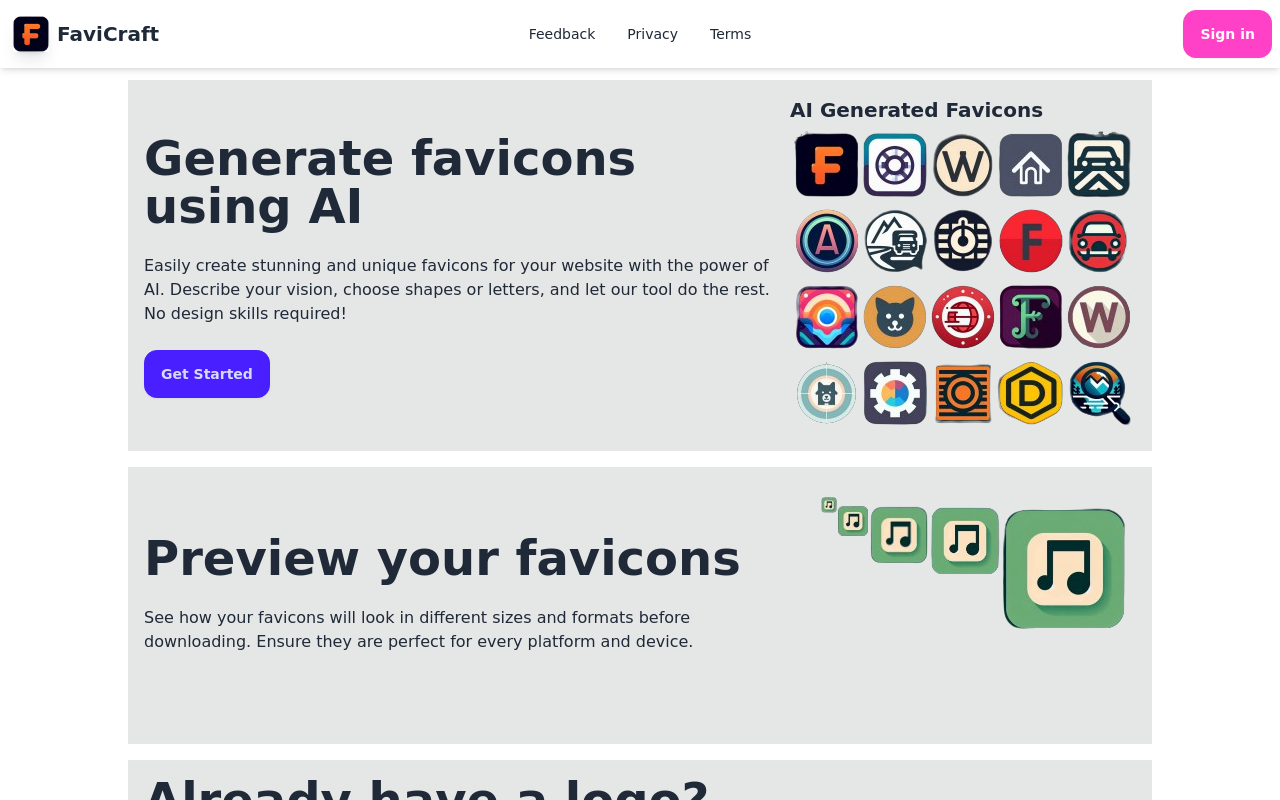
Task: Click the "Preview your favicons" heading
Action: [442, 558]
